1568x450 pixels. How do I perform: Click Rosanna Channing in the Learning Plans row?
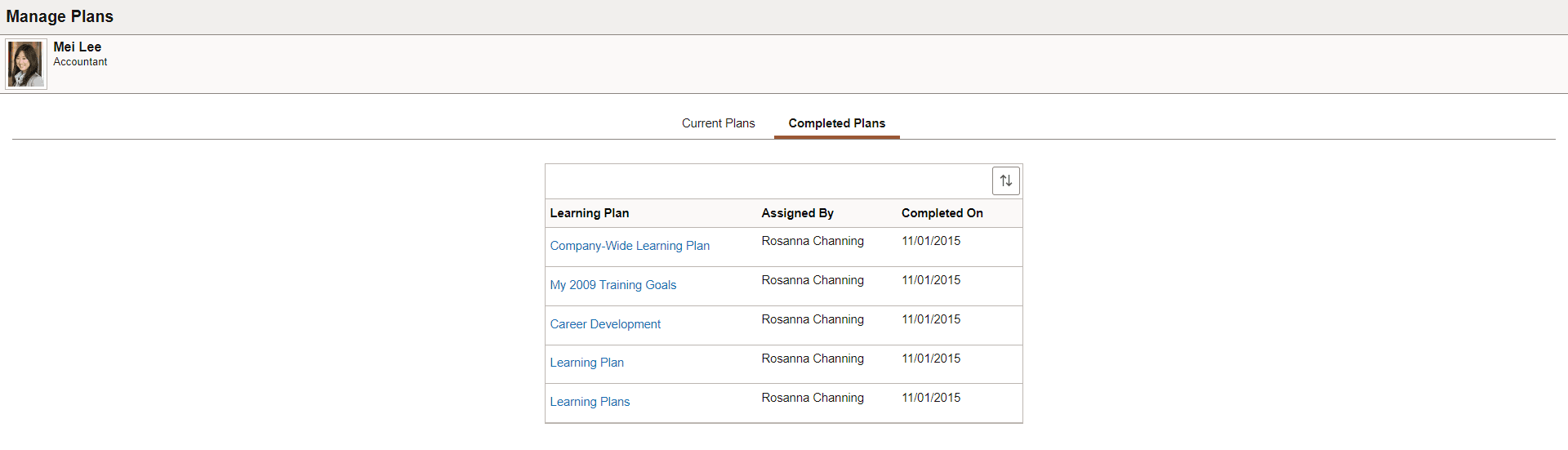click(813, 398)
